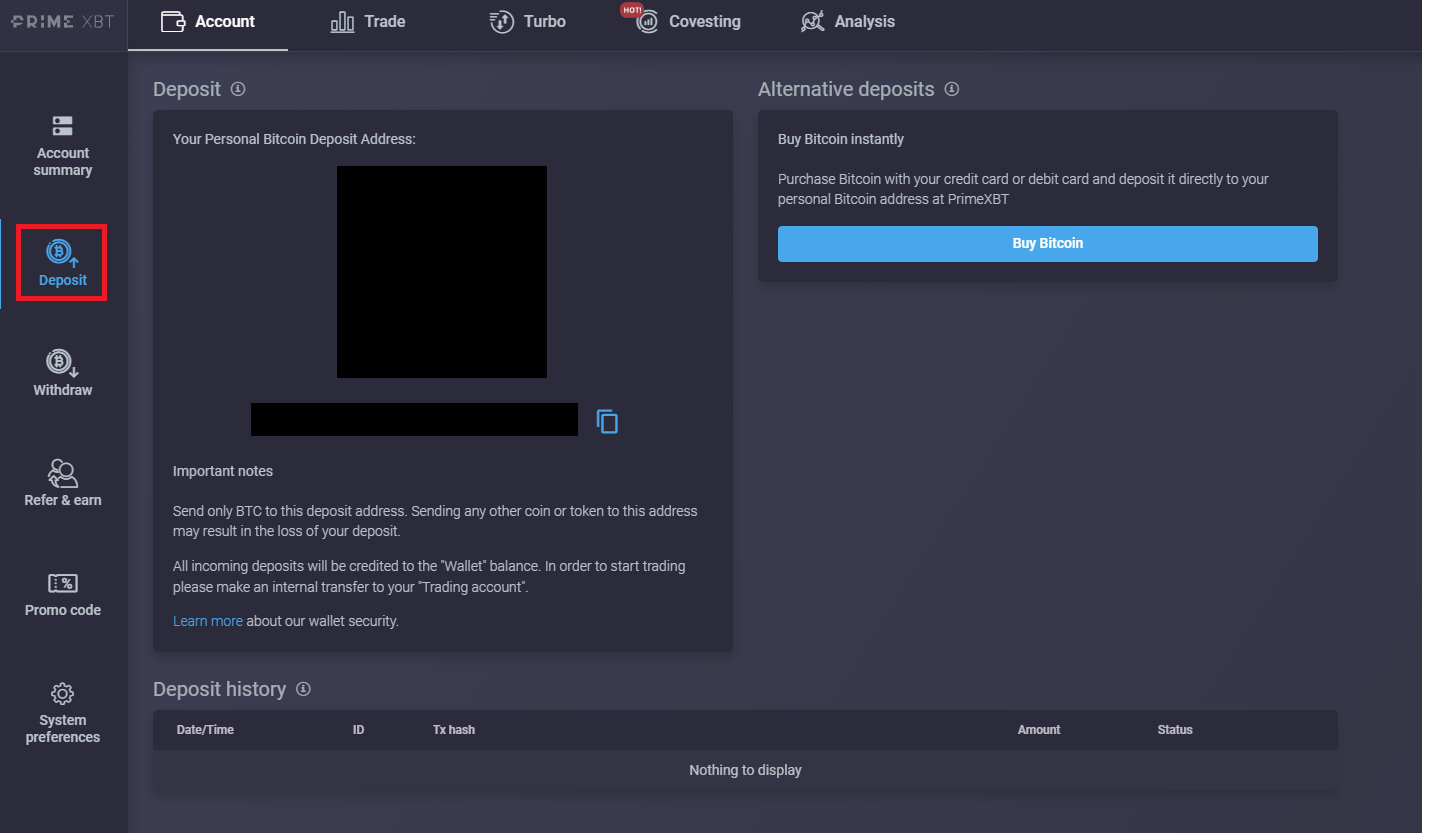Click info icon beside Alternative deposits
The width and height of the screenshot is (1435, 833).
click(952, 89)
